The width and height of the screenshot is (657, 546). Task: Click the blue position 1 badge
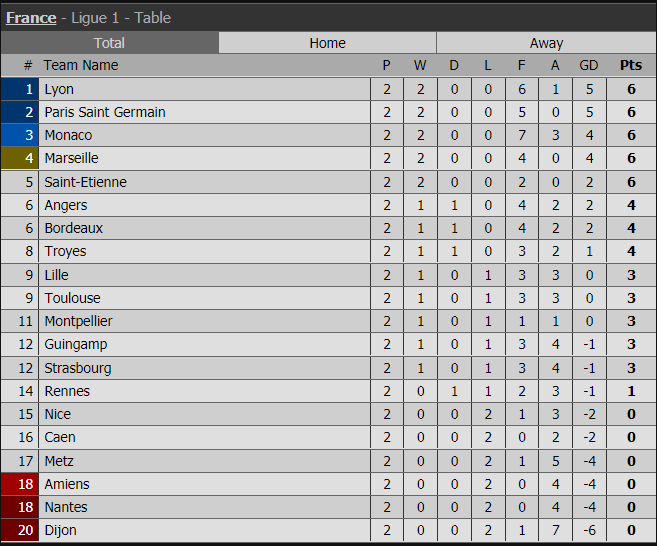pos(20,89)
